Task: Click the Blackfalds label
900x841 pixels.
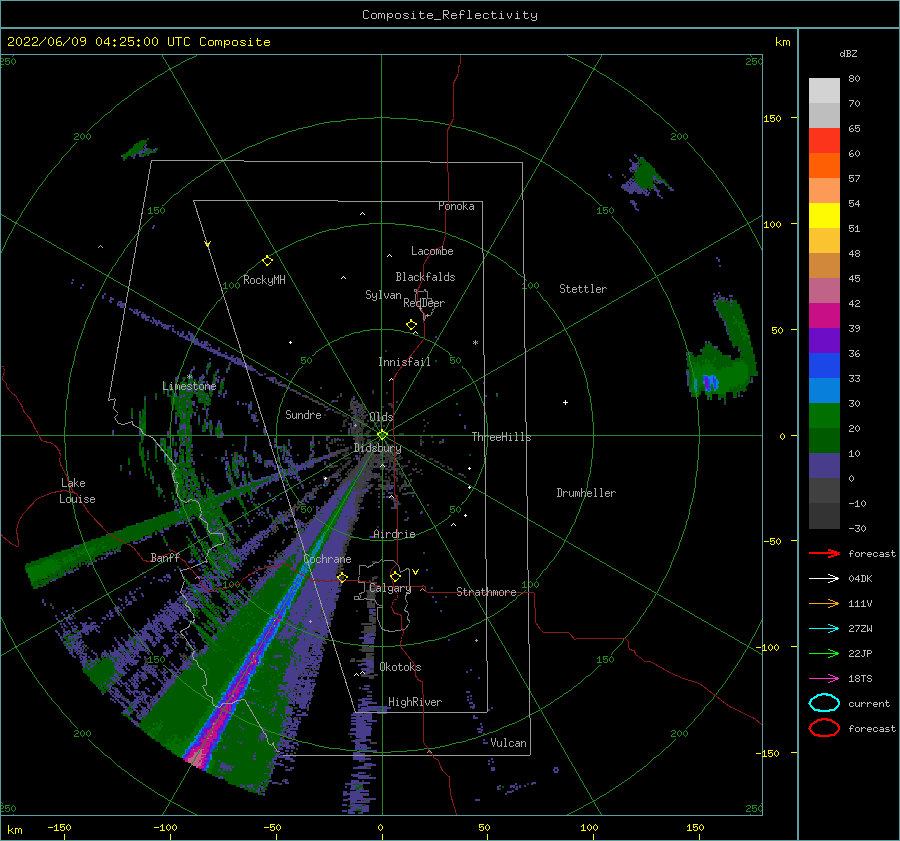Action: click(x=425, y=277)
